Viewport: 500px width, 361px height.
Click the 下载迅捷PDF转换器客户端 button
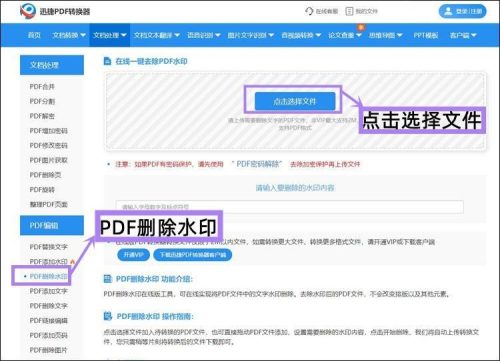tap(193, 255)
